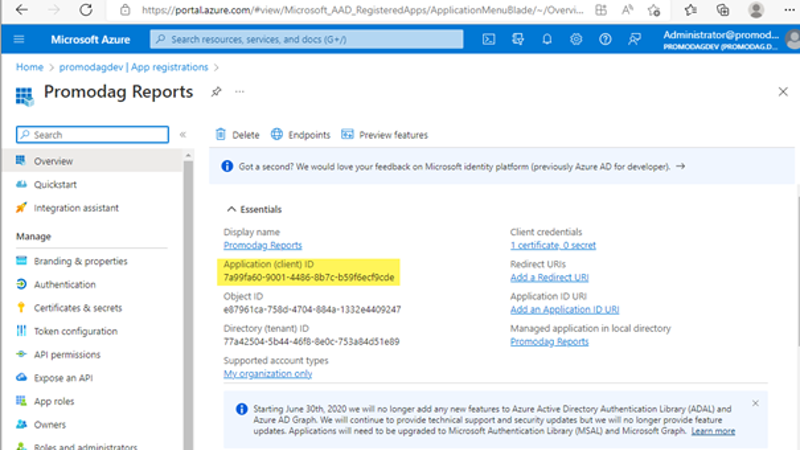The height and width of the screenshot is (450, 800).
Task: Open the notifications bell
Action: [547, 40]
